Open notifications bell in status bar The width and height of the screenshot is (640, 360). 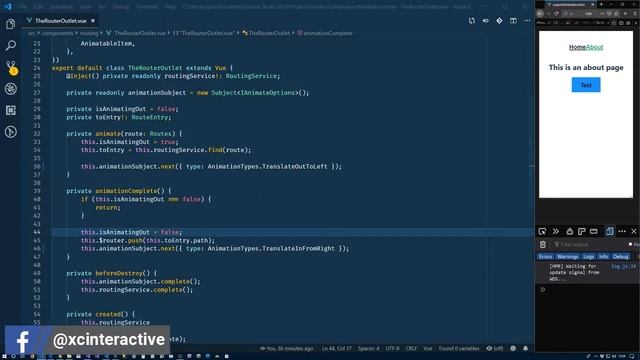pyautogui.click(x=526, y=349)
